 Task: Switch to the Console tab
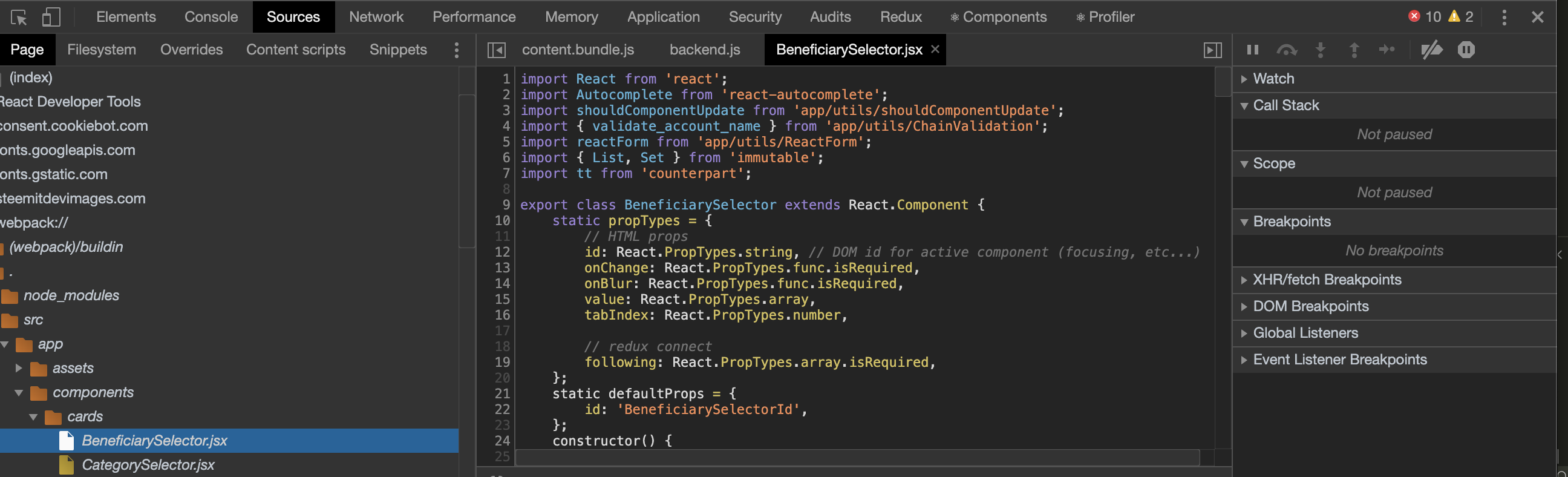coord(211,17)
